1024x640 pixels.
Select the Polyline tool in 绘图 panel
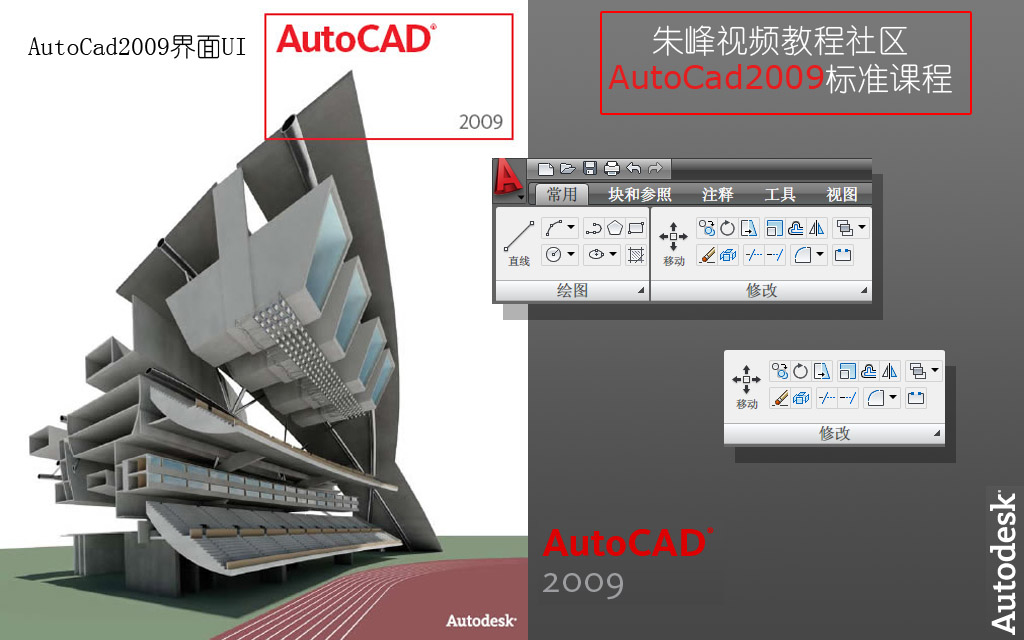tap(593, 228)
